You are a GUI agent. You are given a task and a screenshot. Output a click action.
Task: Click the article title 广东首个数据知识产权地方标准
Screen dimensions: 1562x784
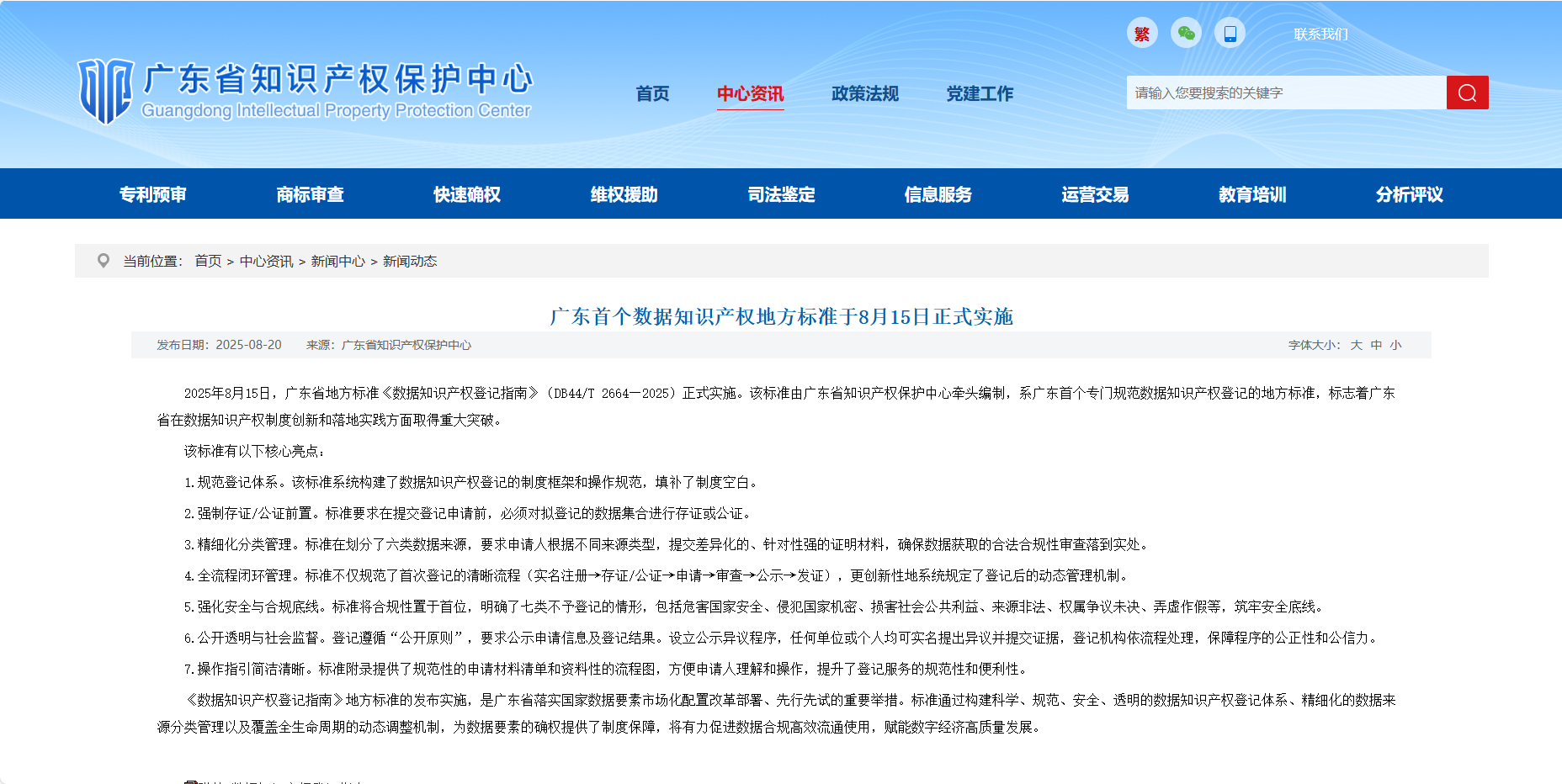(781, 316)
